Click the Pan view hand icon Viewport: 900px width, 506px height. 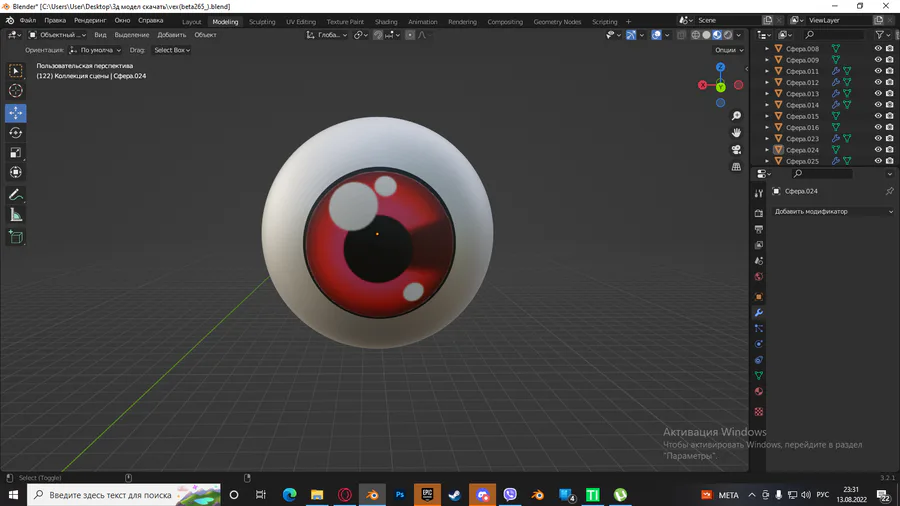[736, 133]
